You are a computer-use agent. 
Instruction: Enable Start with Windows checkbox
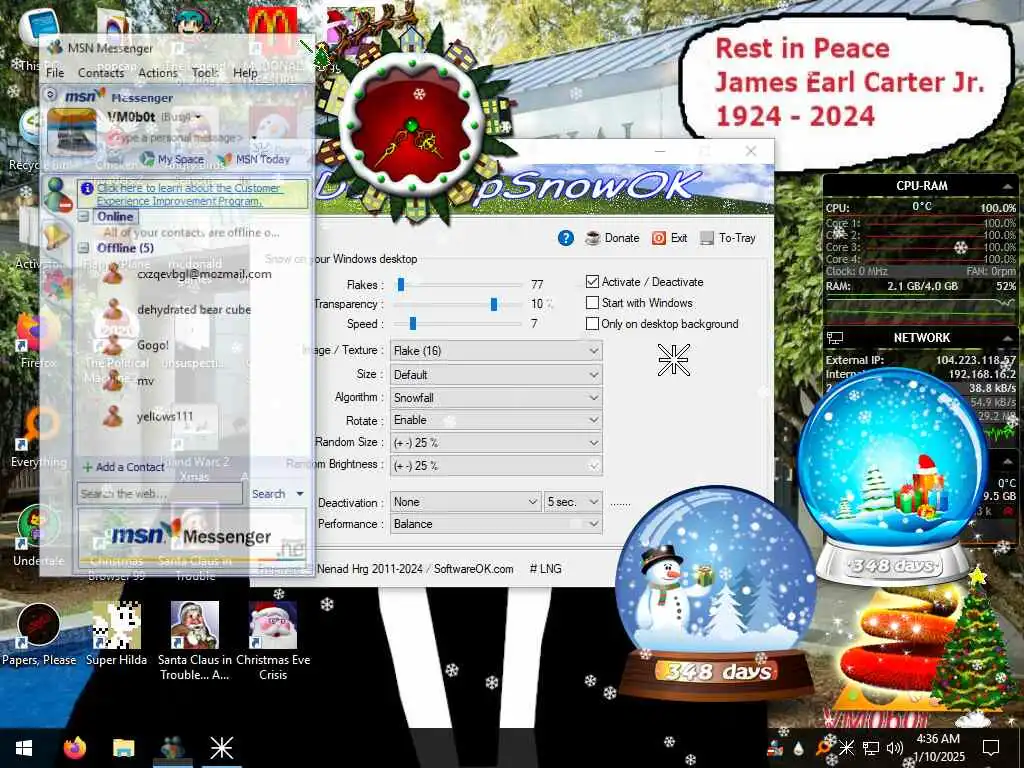coord(592,302)
